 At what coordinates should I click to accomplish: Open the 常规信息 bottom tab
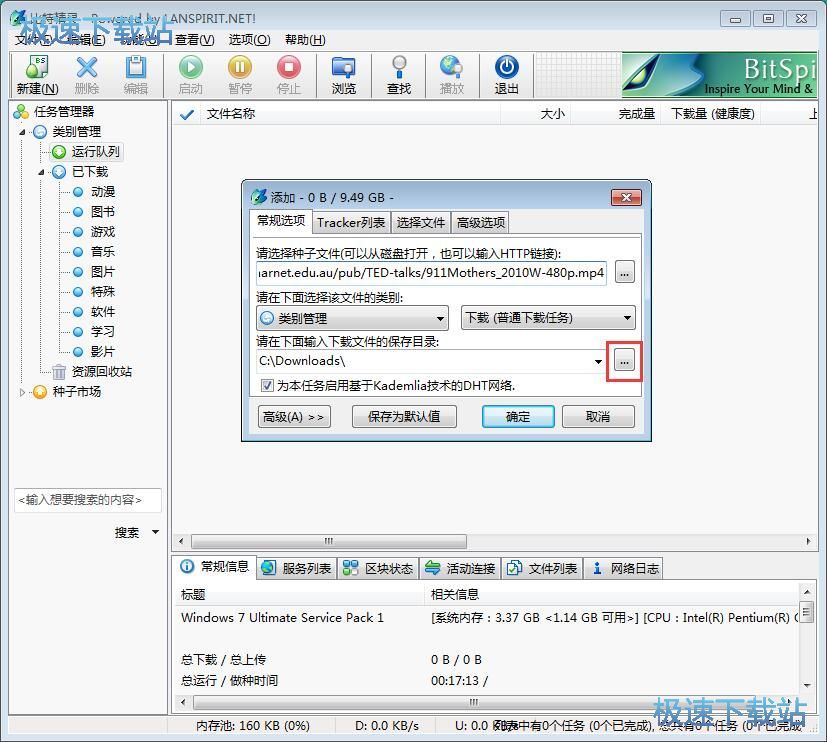(x=215, y=567)
